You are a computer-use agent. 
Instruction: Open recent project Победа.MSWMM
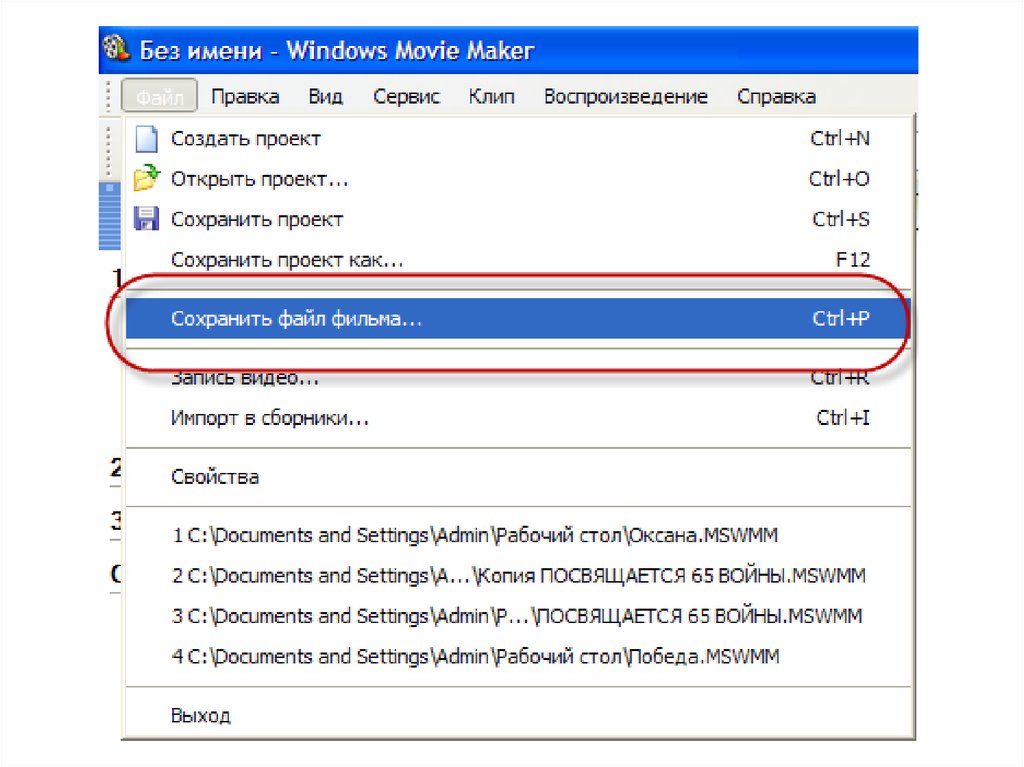point(475,656)
